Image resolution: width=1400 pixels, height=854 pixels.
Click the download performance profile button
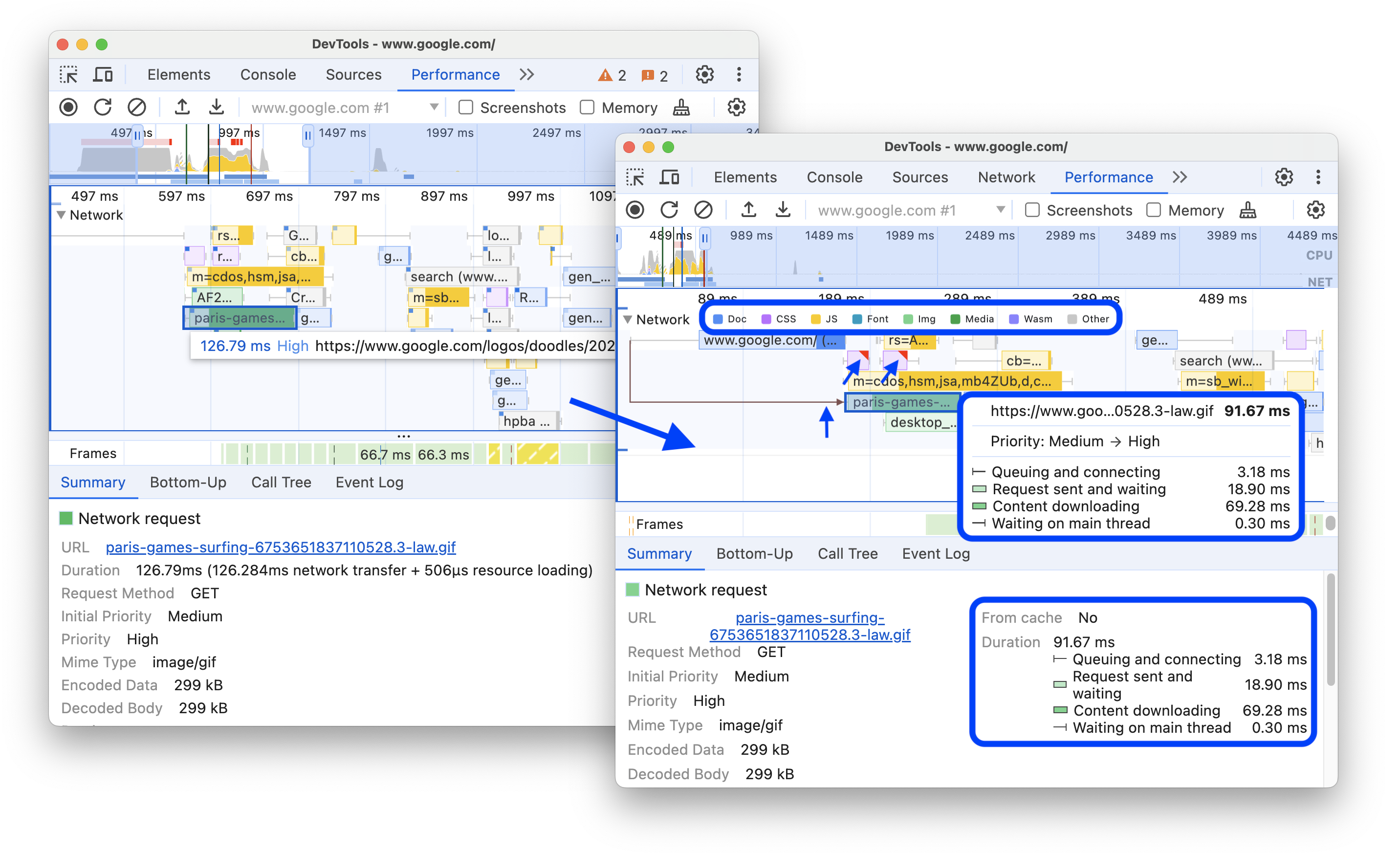point(218,107)
